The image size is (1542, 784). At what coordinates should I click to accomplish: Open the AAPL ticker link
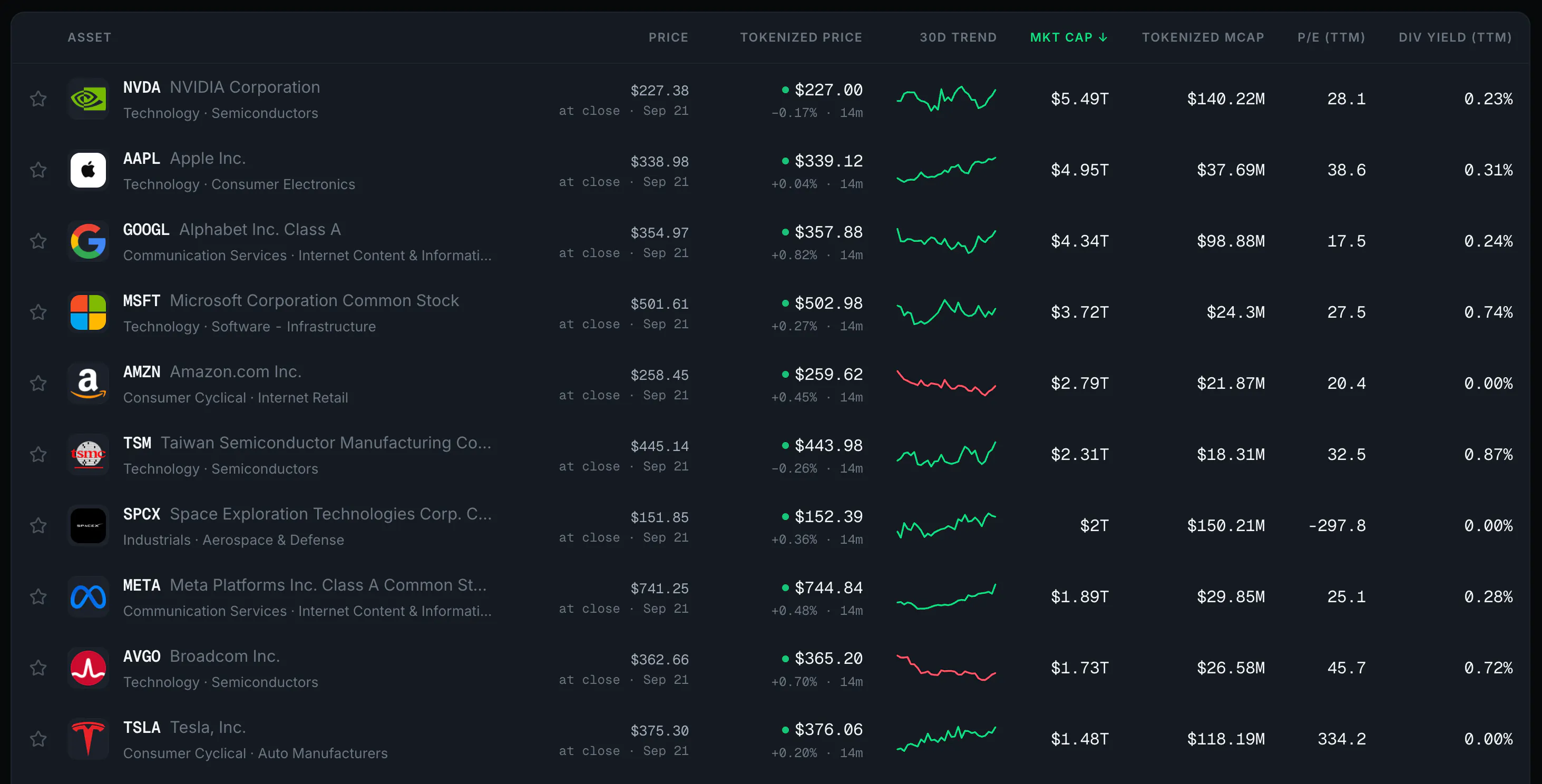point(141,159)
